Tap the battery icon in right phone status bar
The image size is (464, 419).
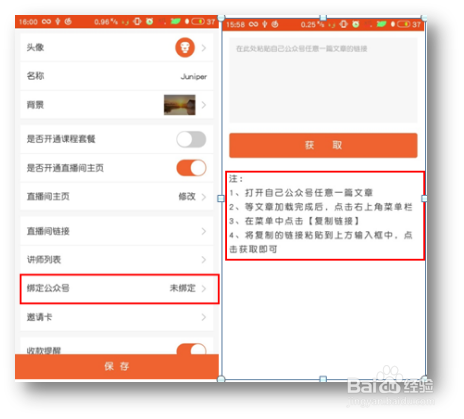404,24
